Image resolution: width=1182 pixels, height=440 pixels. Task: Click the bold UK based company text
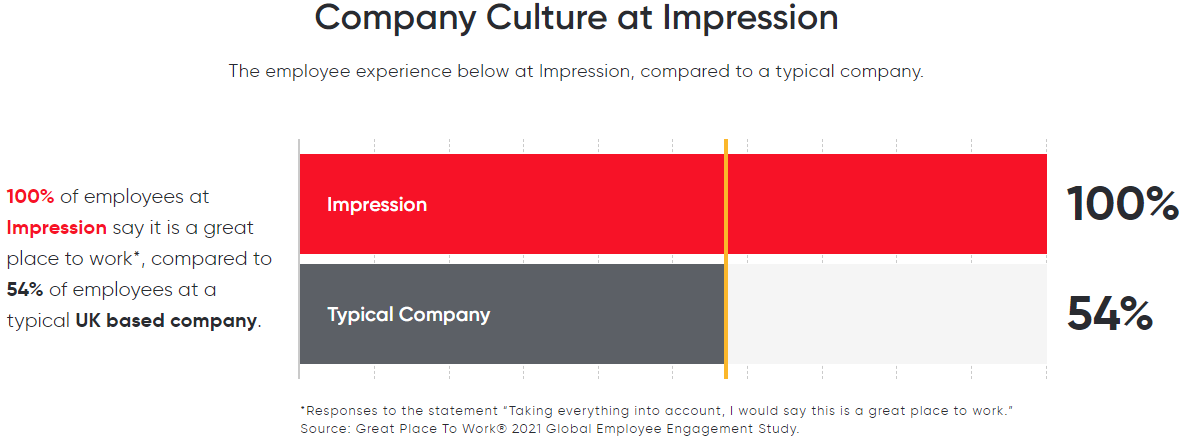pos(166,320)
